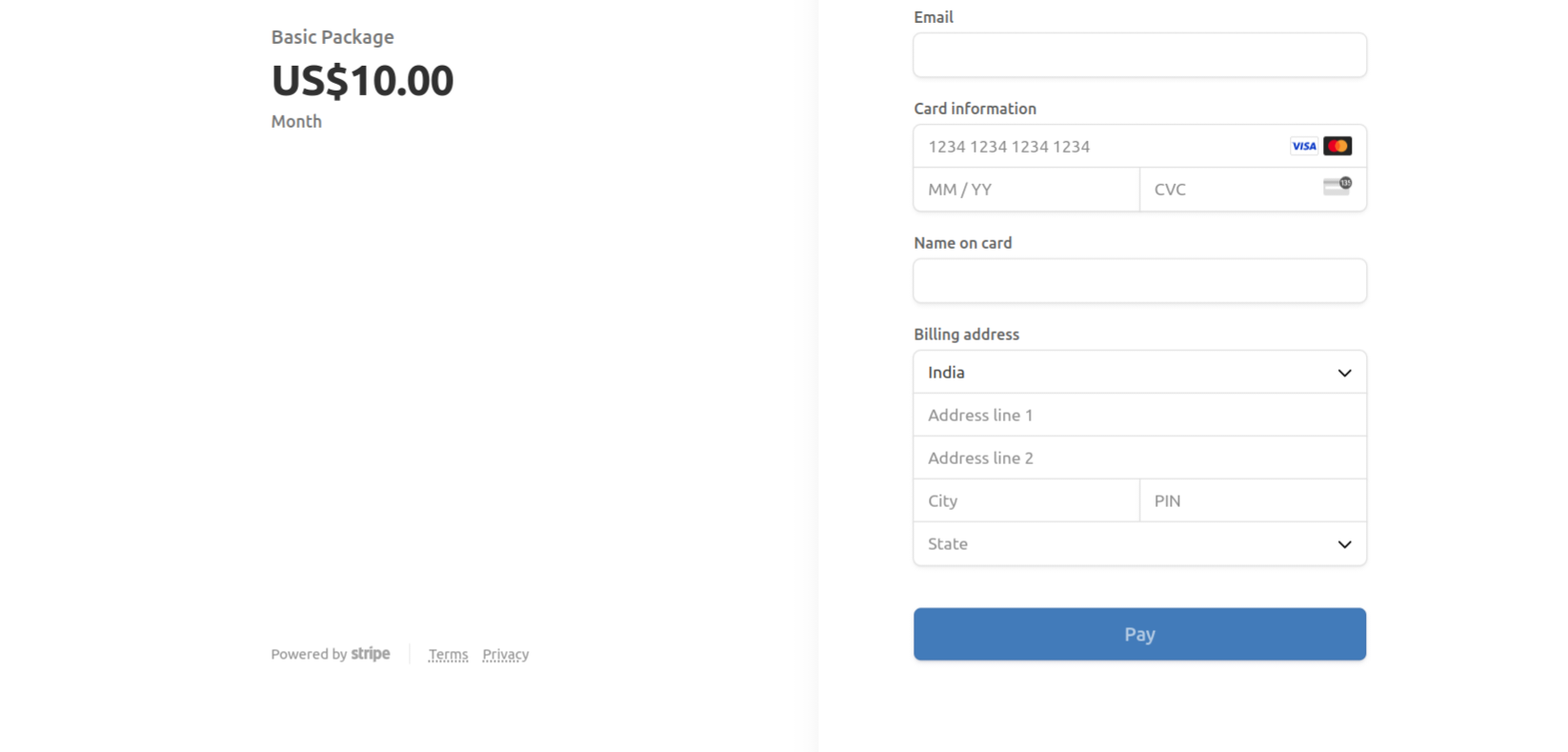Click the PIN code field
The width and height of the screenshot is (1568, 752).
point(1253,501)
